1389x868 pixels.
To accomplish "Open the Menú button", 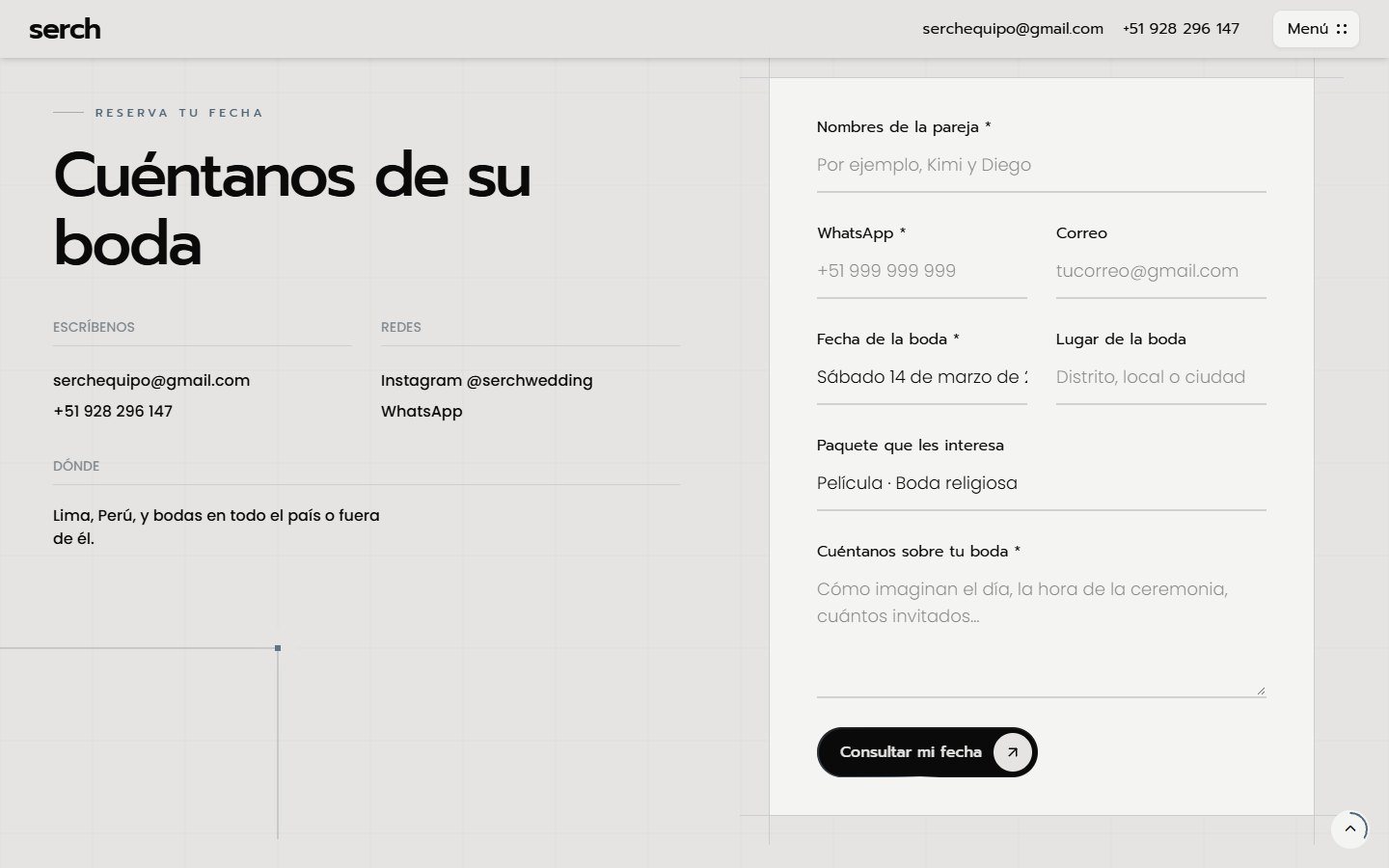I will tap(1316, 29).
